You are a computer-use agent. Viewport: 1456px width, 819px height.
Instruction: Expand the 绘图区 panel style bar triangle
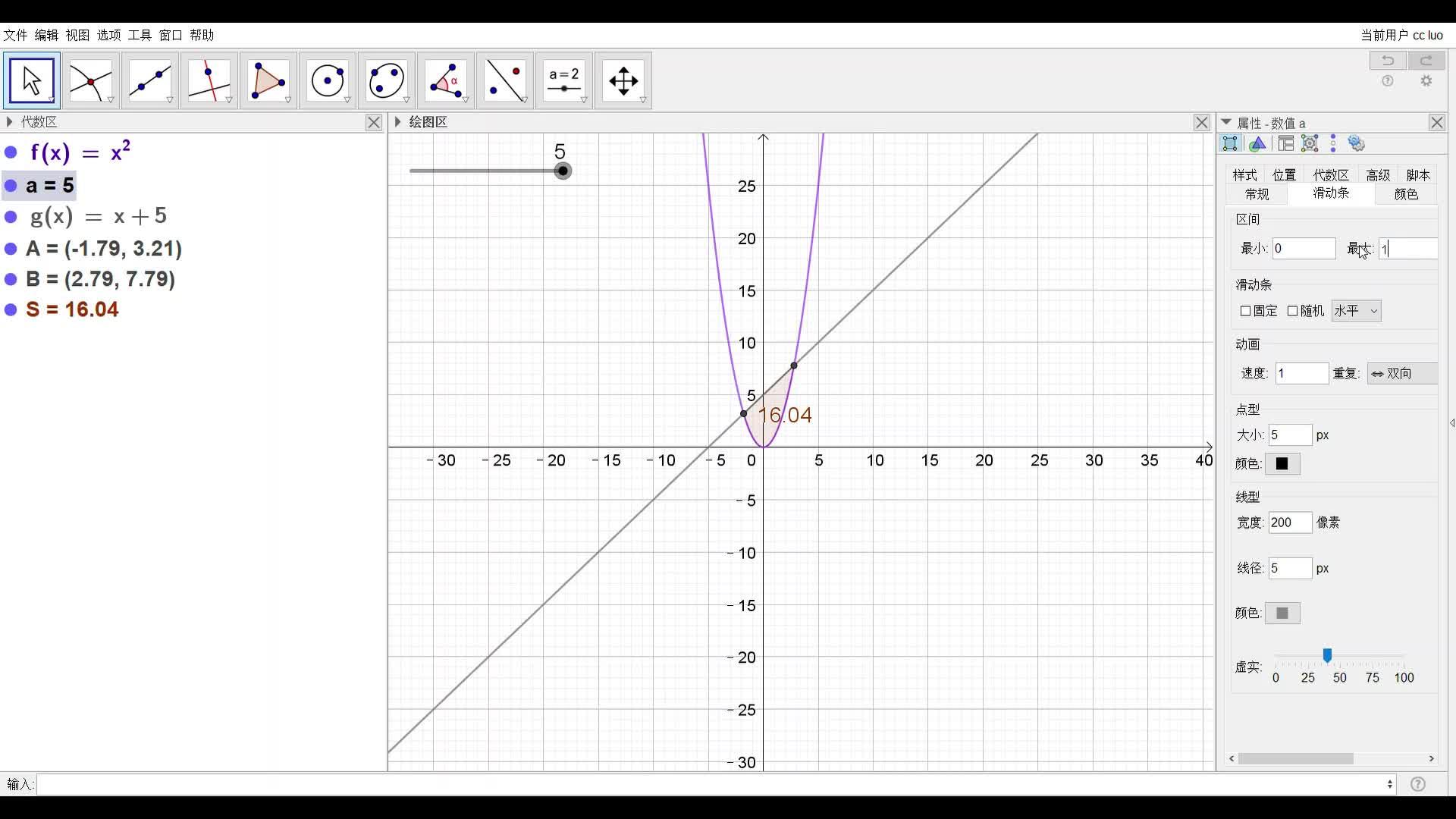[x=397, y=122]
